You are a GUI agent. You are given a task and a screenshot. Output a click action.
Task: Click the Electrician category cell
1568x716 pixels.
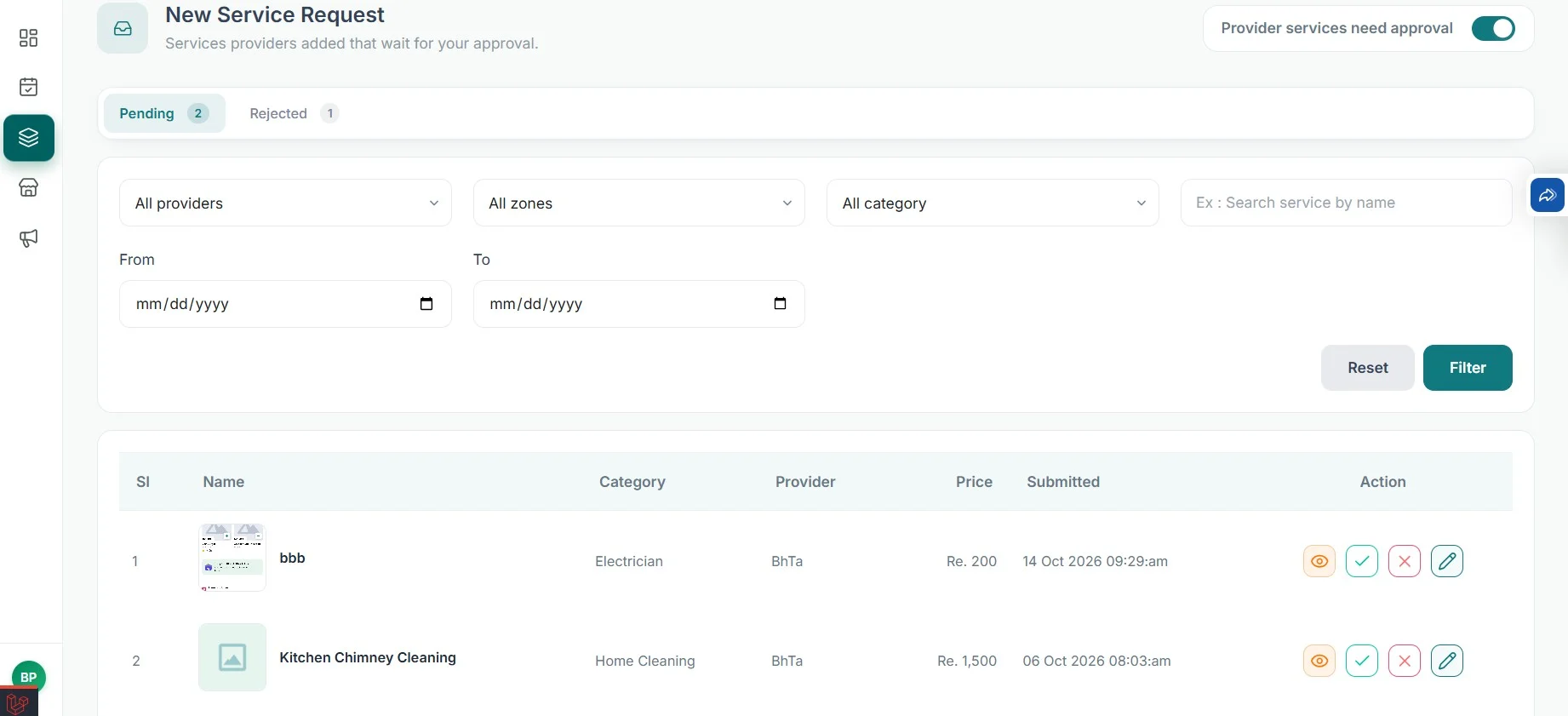point(629,561)
